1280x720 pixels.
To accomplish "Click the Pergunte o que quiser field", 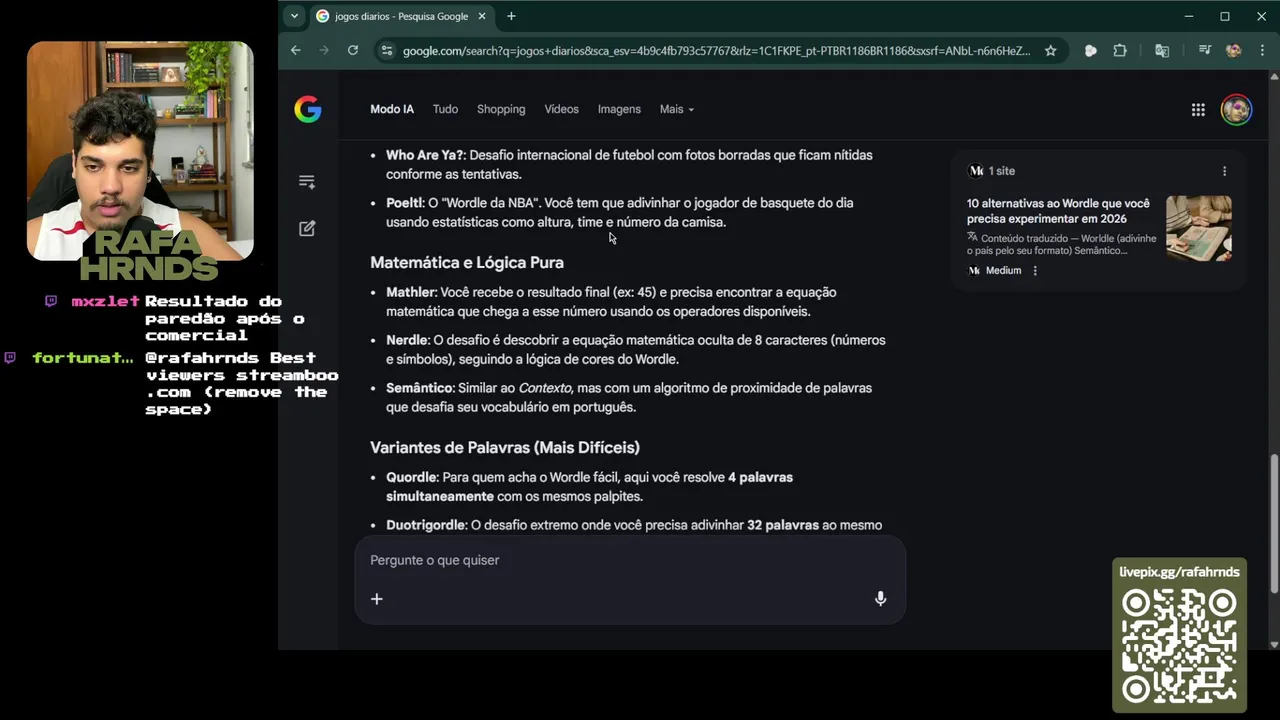I will (x=620, y=560).
